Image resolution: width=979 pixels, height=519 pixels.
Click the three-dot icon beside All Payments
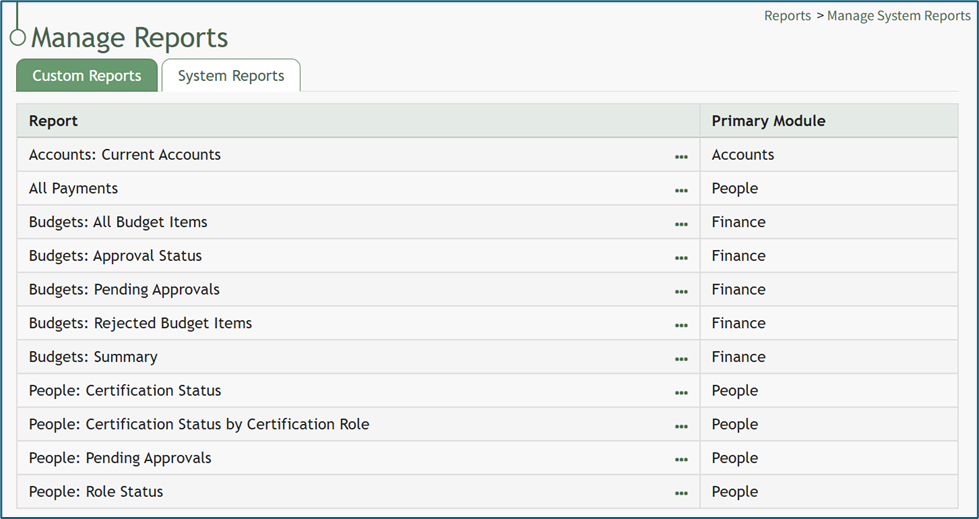click(x=681, y=190)
